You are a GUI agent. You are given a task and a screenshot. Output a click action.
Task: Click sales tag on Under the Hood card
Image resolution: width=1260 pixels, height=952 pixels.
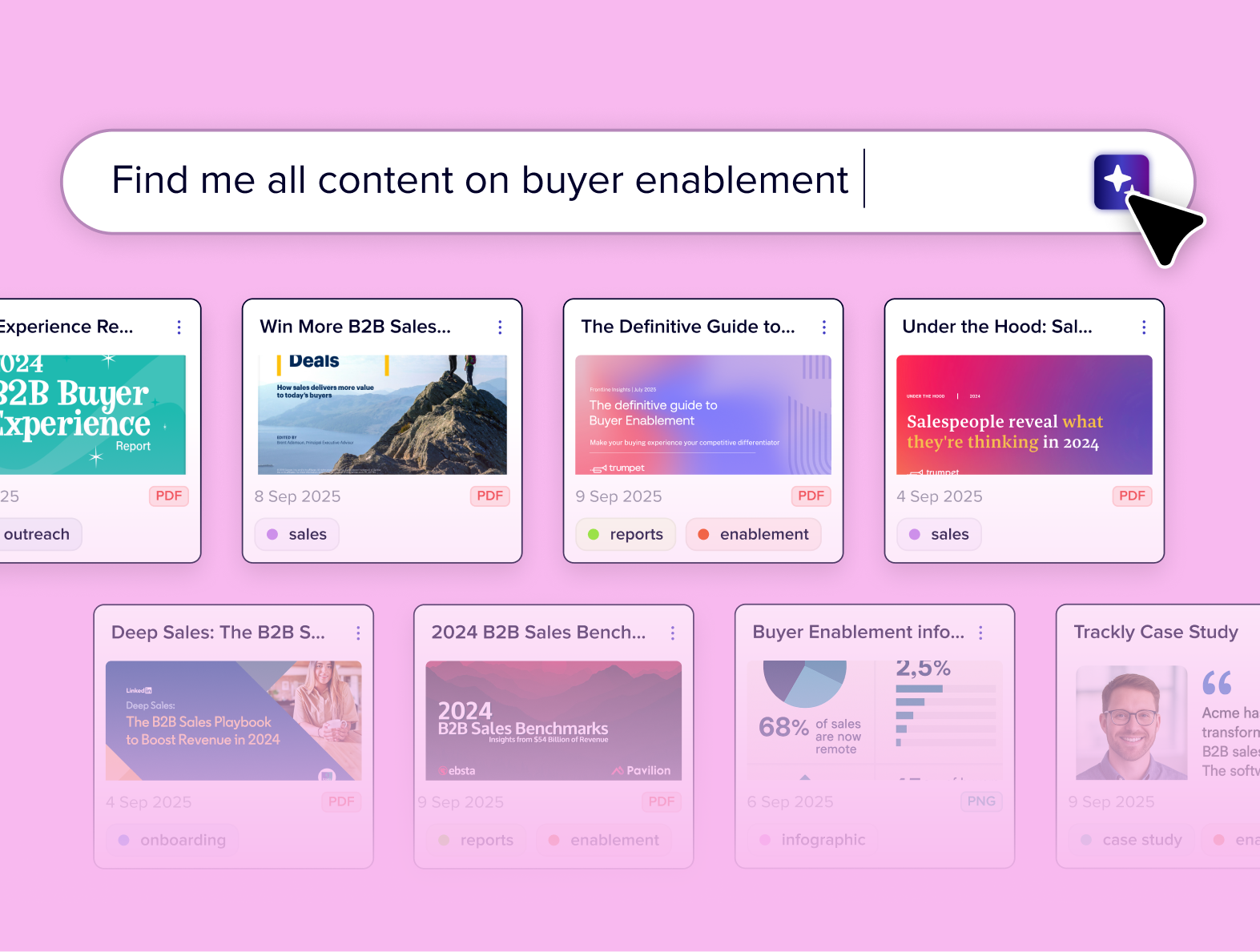939,534
